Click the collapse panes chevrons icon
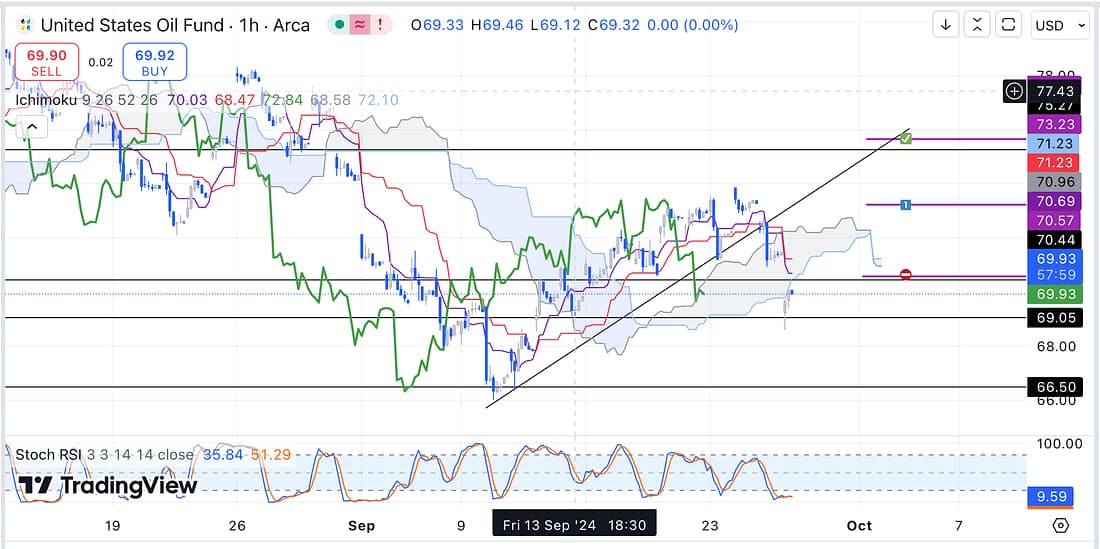 pos(978,25)
